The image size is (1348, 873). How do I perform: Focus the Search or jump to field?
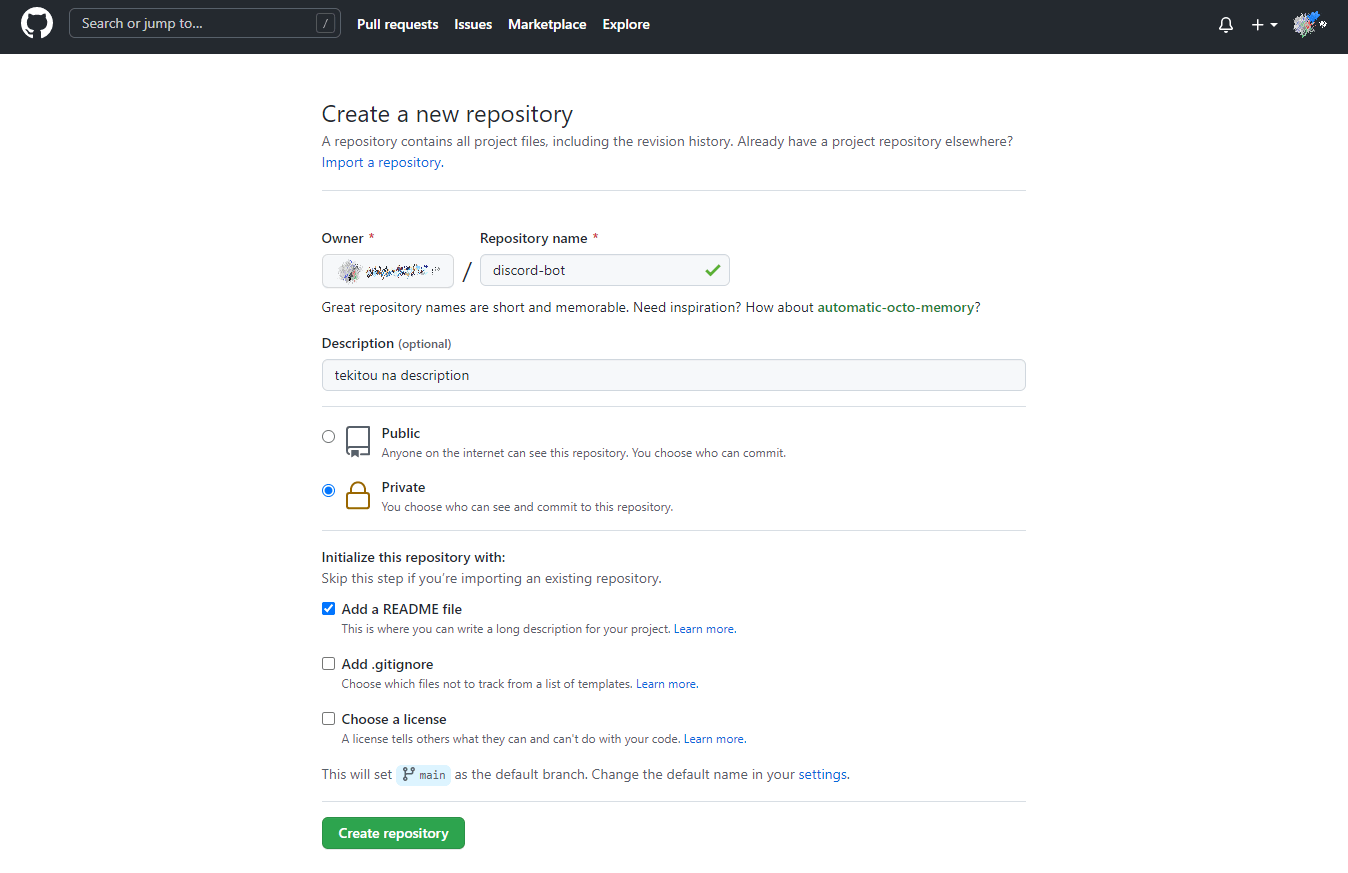coord(205,24)
